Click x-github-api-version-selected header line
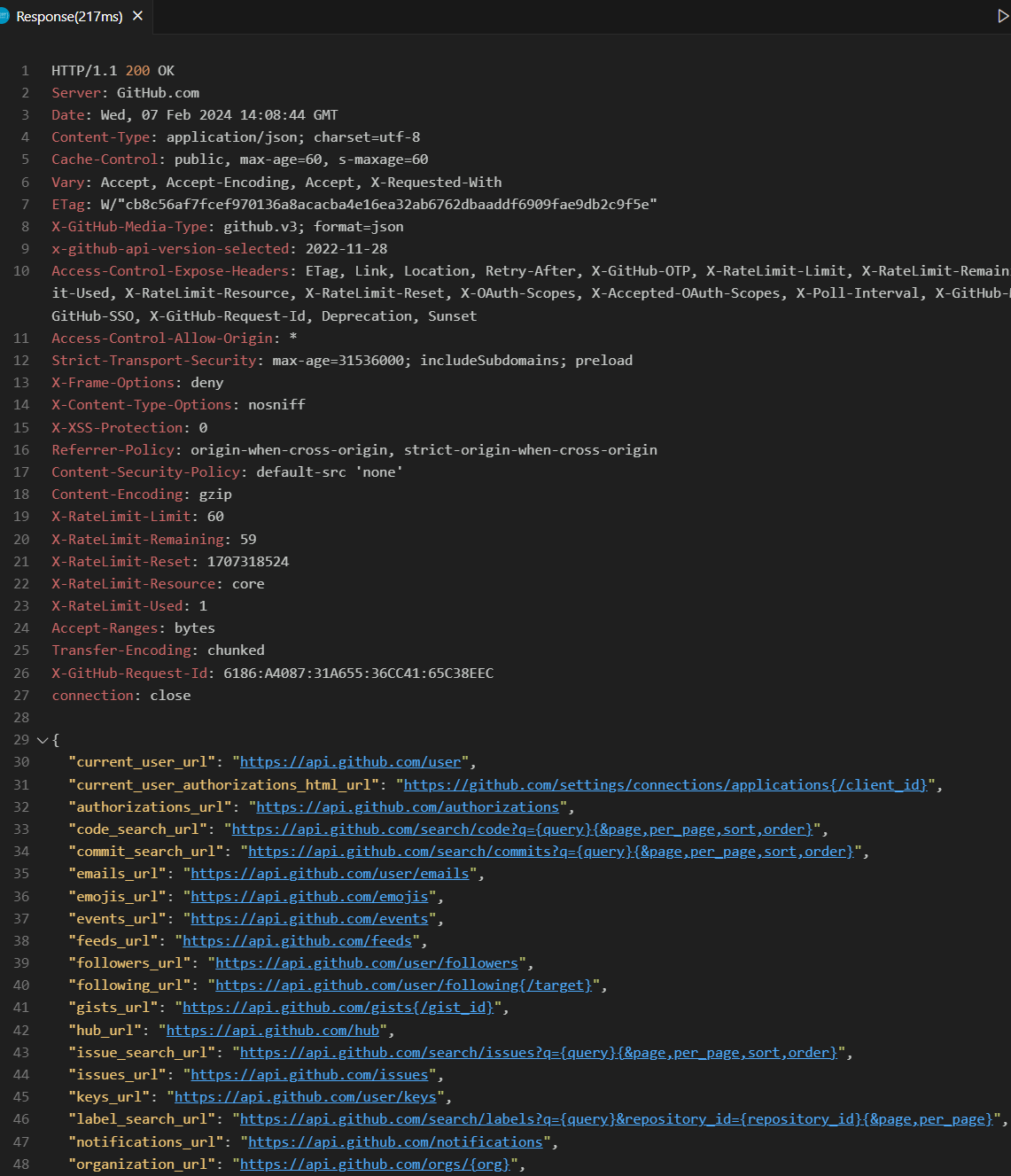The height and width of the screenshot is (1176, 1011). 220,249
